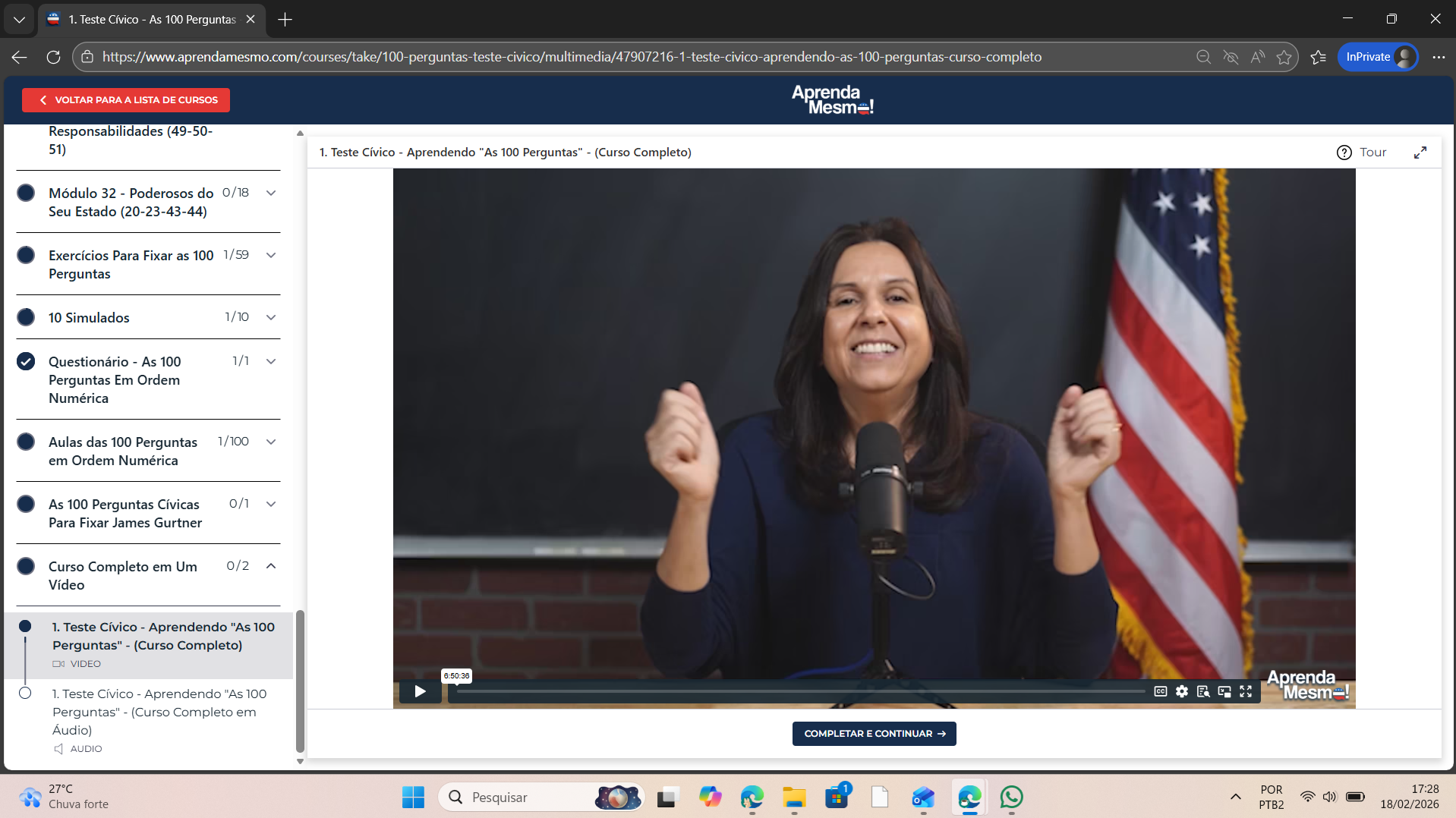The width and height of the screenshot is (1456, 818).
Task: Expand the lesson content area with the arrows icon
Action: [1420, 153]
